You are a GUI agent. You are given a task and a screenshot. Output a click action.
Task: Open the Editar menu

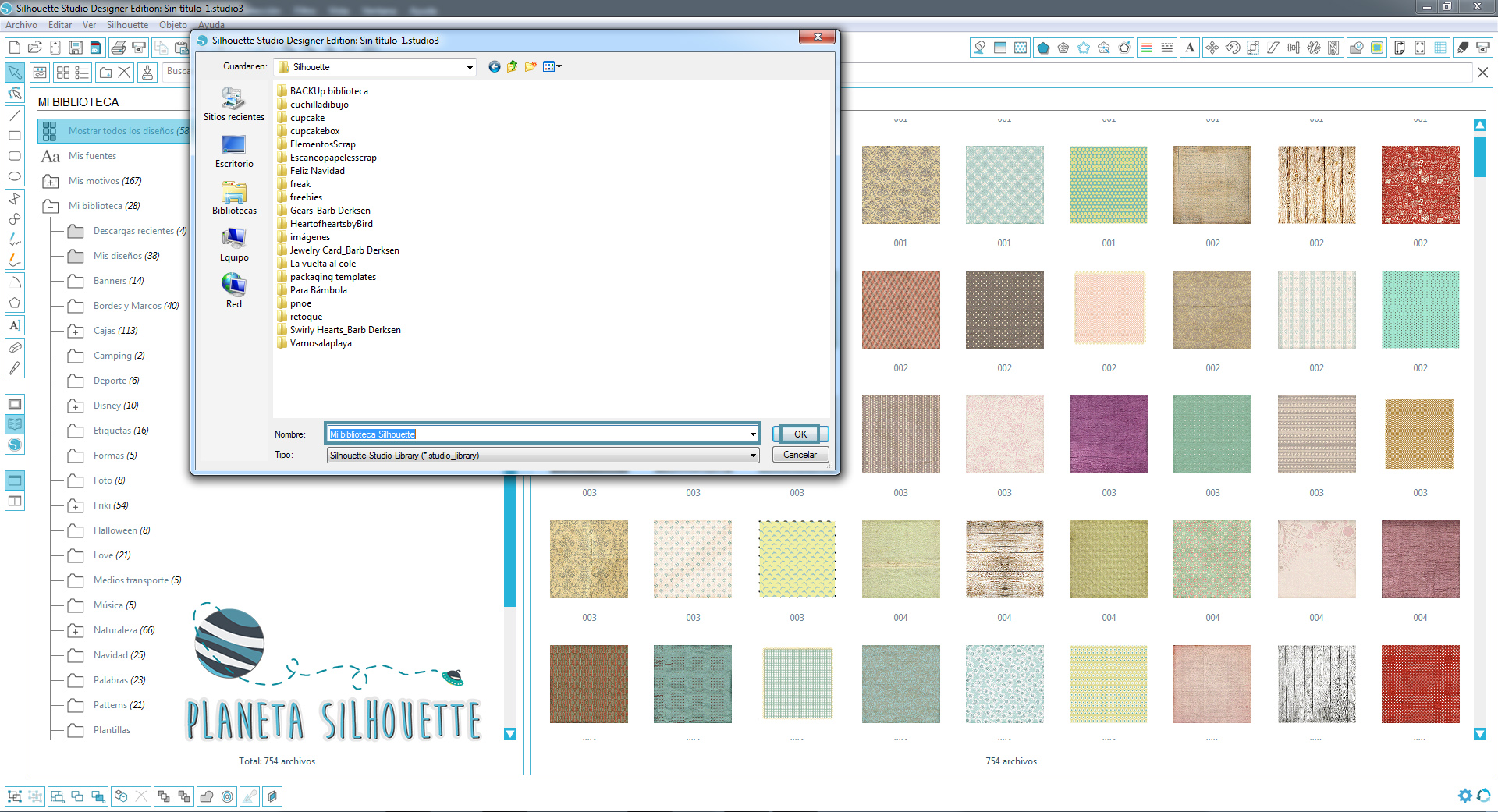(x=60, y=25)
